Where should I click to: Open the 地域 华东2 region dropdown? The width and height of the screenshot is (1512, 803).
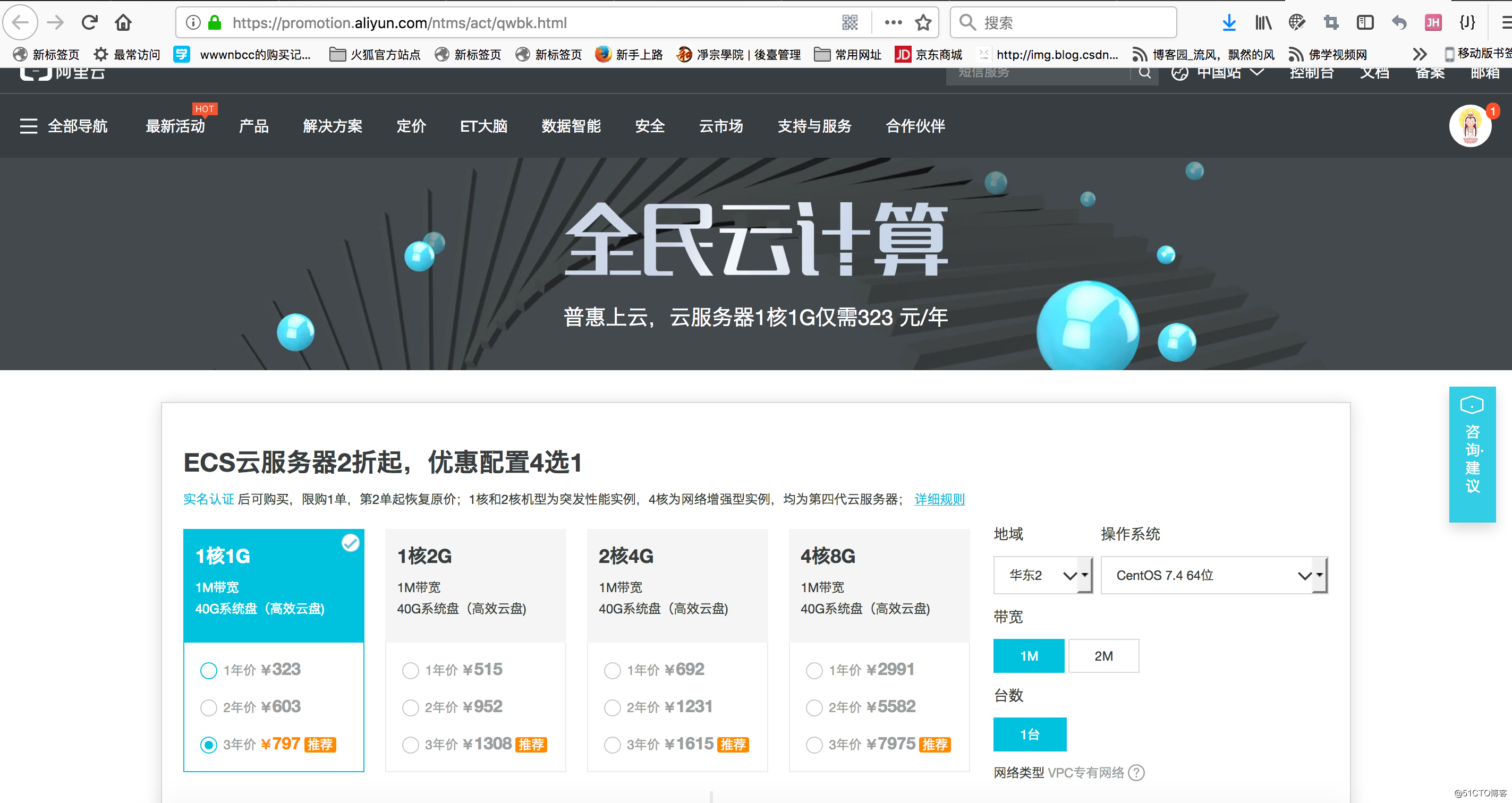pyautogui.click(x=1043, y=575)
